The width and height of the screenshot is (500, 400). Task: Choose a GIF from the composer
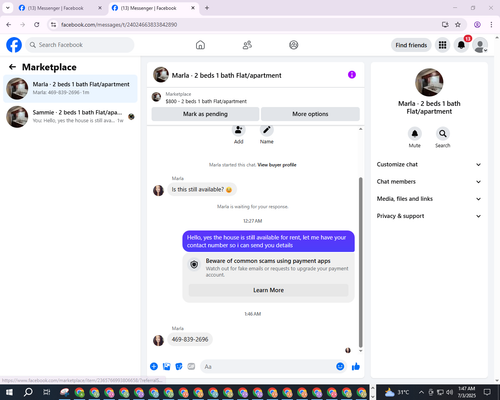pos(191,366)
